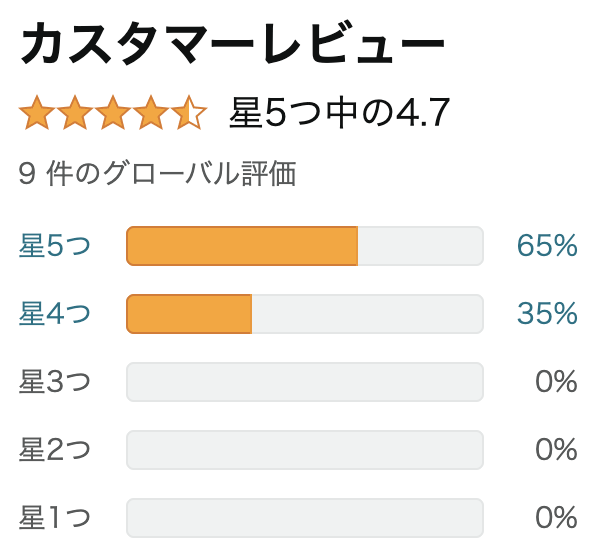Click the fourth rating star icon
The width and height of the screenshot is (596, 544).
point(151,113)
